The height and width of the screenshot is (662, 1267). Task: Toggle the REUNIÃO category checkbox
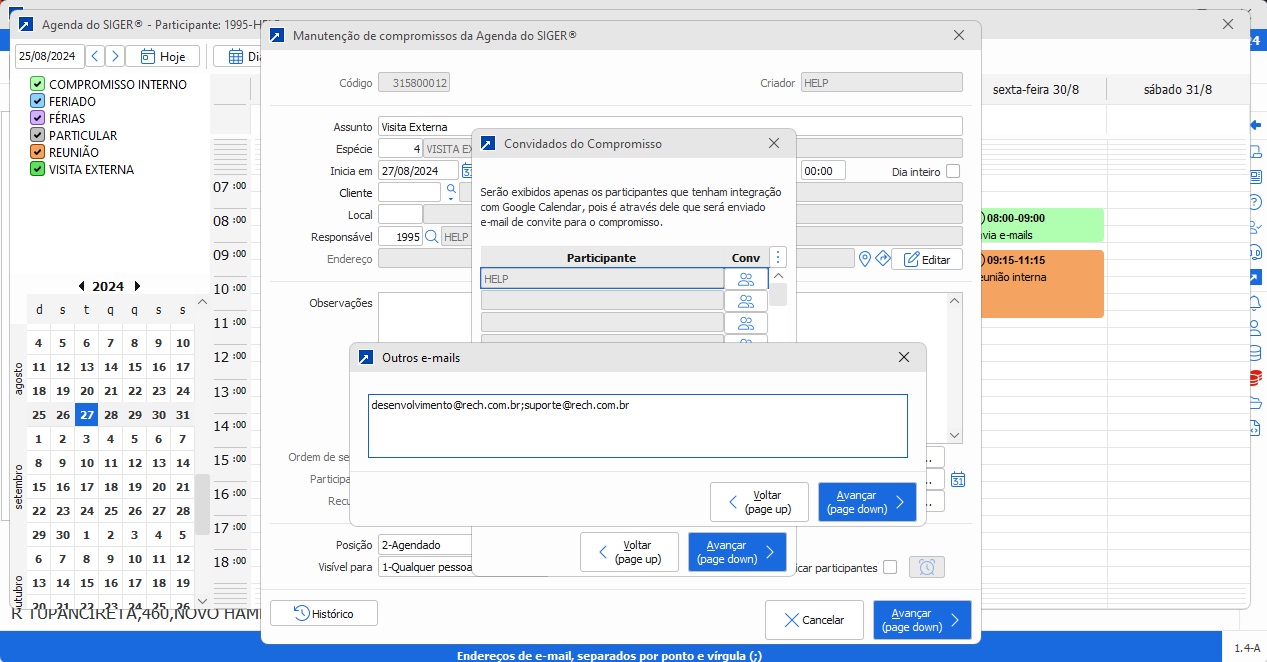tap(38, 152)
